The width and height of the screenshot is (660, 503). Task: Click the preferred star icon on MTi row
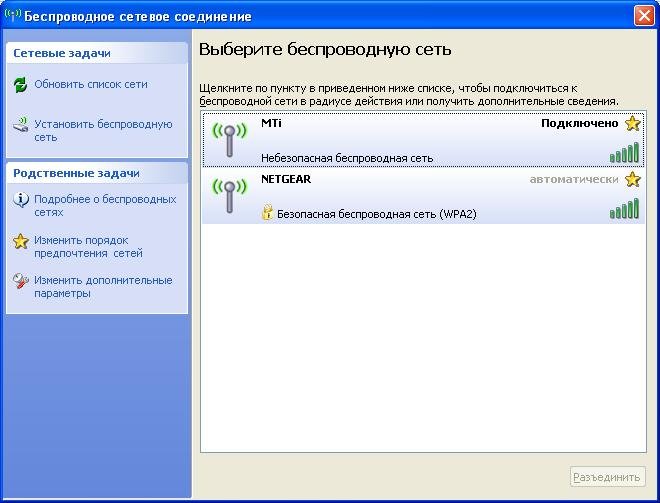632,123
